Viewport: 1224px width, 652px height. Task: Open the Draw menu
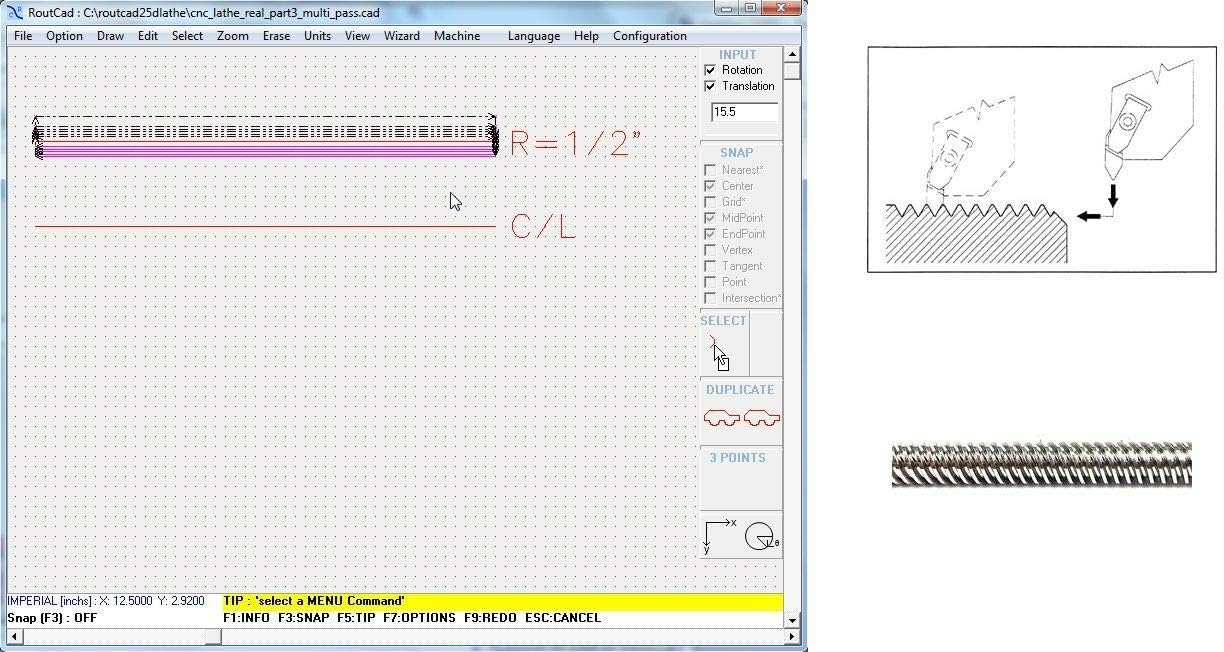coord(110,36)
